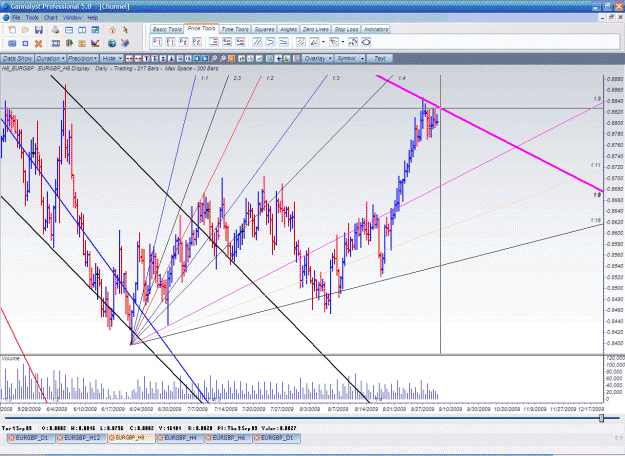Viewport: 625px width, 456px height.
Task: Click the new document icon
Action: click(12, 30)
